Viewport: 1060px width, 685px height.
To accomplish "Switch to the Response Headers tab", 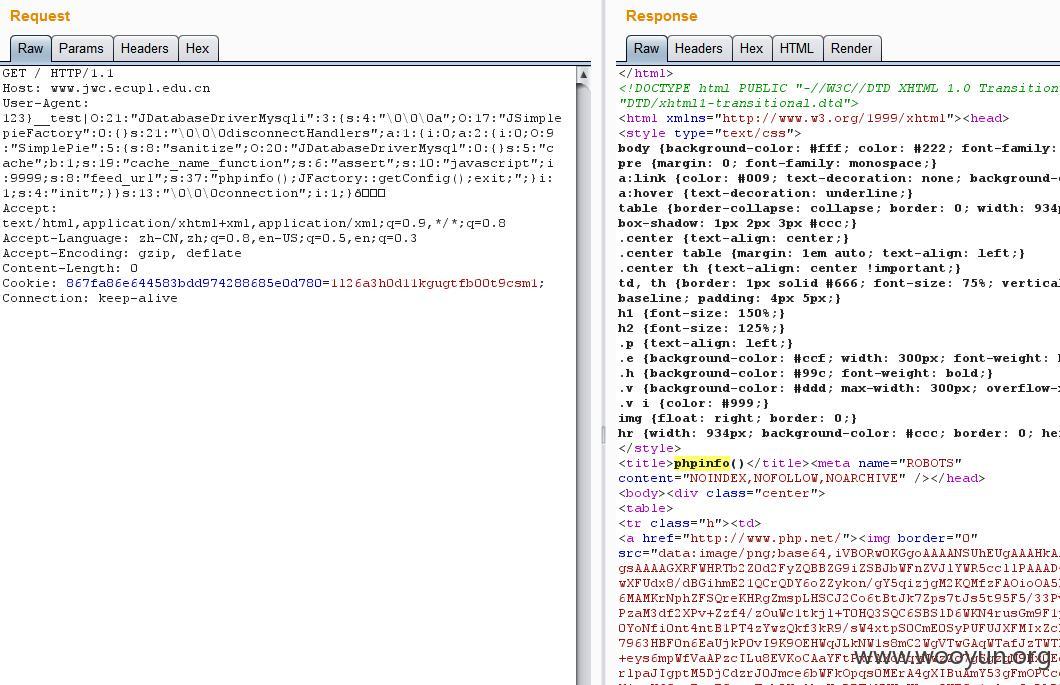I will pyautogui.click(x=698, y=49).
